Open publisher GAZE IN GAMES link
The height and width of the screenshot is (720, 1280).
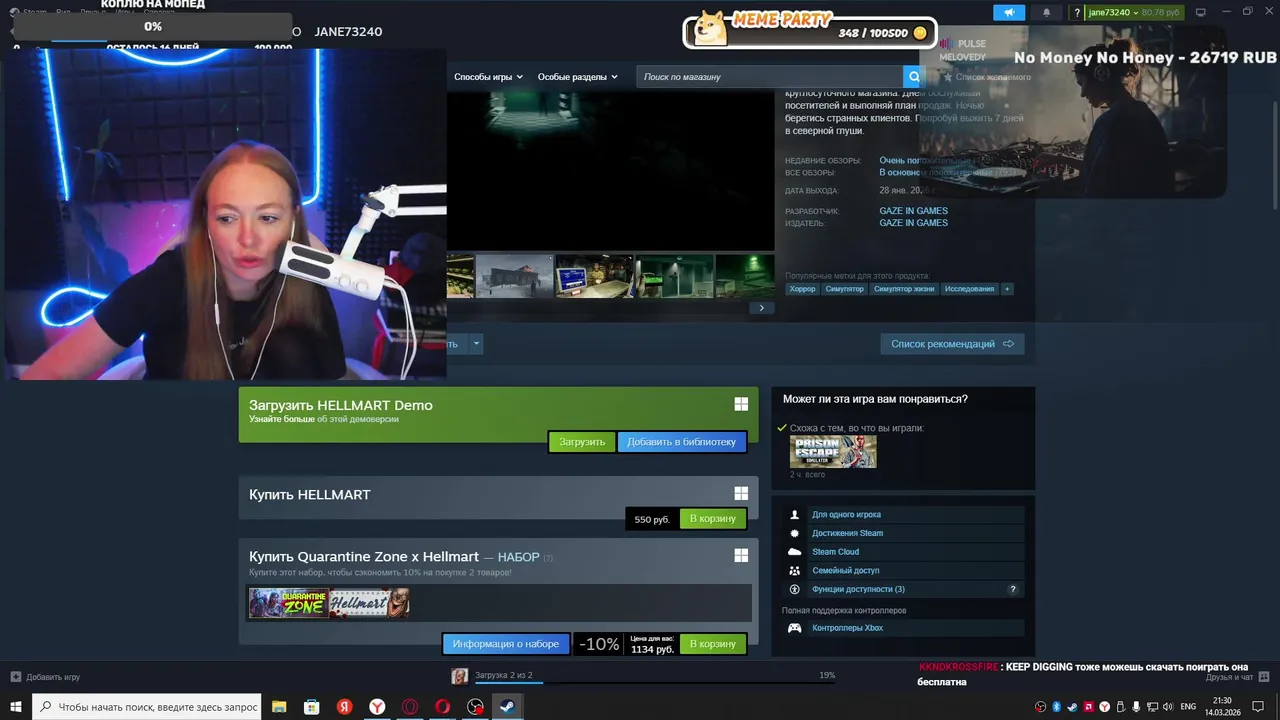(913, 223)
